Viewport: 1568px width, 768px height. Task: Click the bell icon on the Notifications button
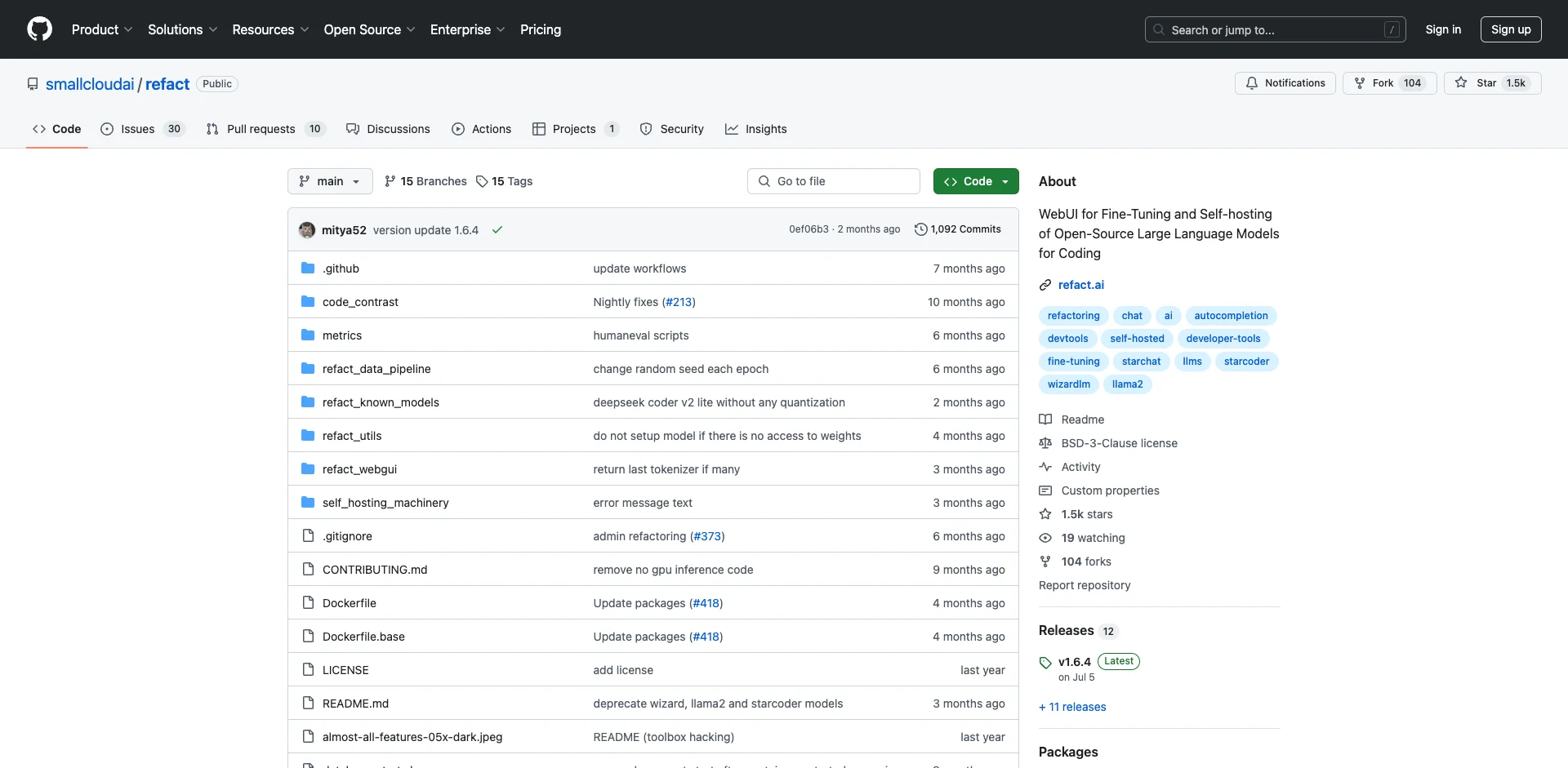point(1251,83)
